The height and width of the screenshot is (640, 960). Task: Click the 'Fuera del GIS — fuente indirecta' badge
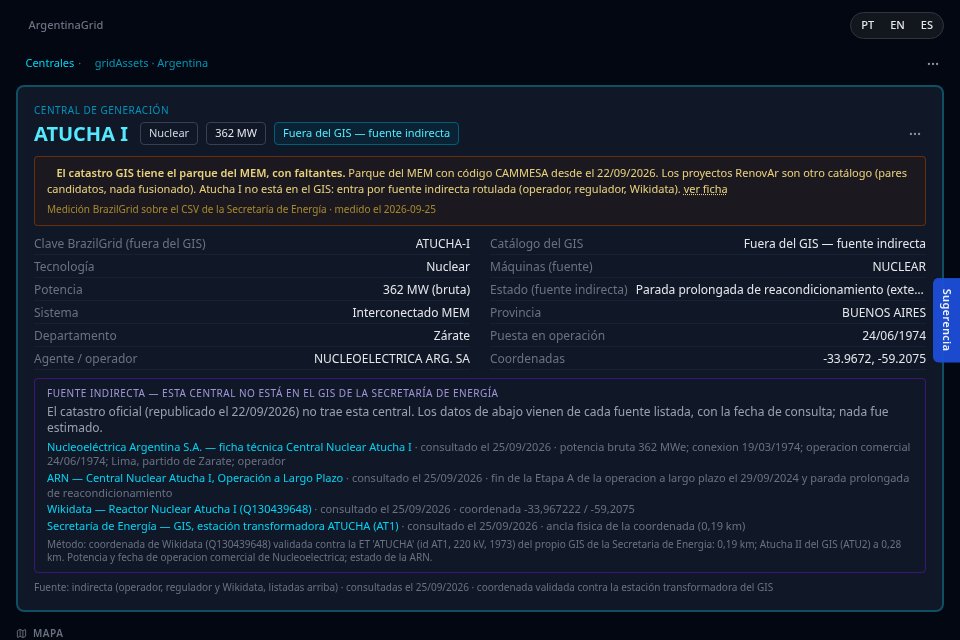click(x=366, y=134)
